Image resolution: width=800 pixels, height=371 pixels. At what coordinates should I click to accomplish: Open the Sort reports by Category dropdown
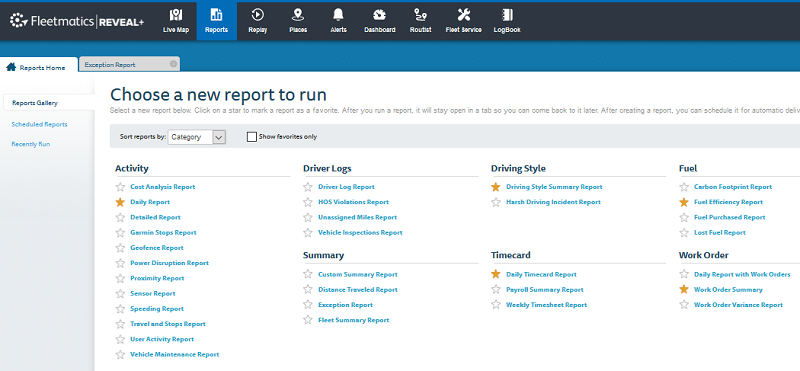click(196, 137)
